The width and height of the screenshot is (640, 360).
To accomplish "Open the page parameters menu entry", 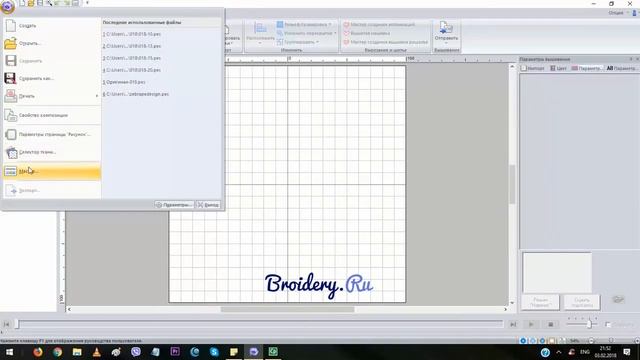I will pos(52,134).
